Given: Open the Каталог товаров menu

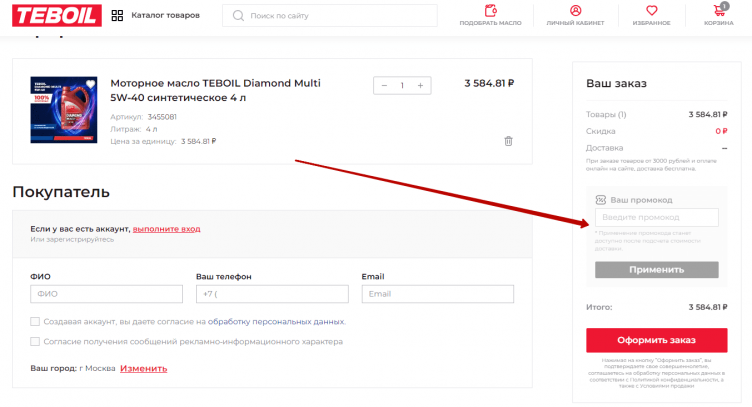Looking at the screenshot, I should coord(155,16).
